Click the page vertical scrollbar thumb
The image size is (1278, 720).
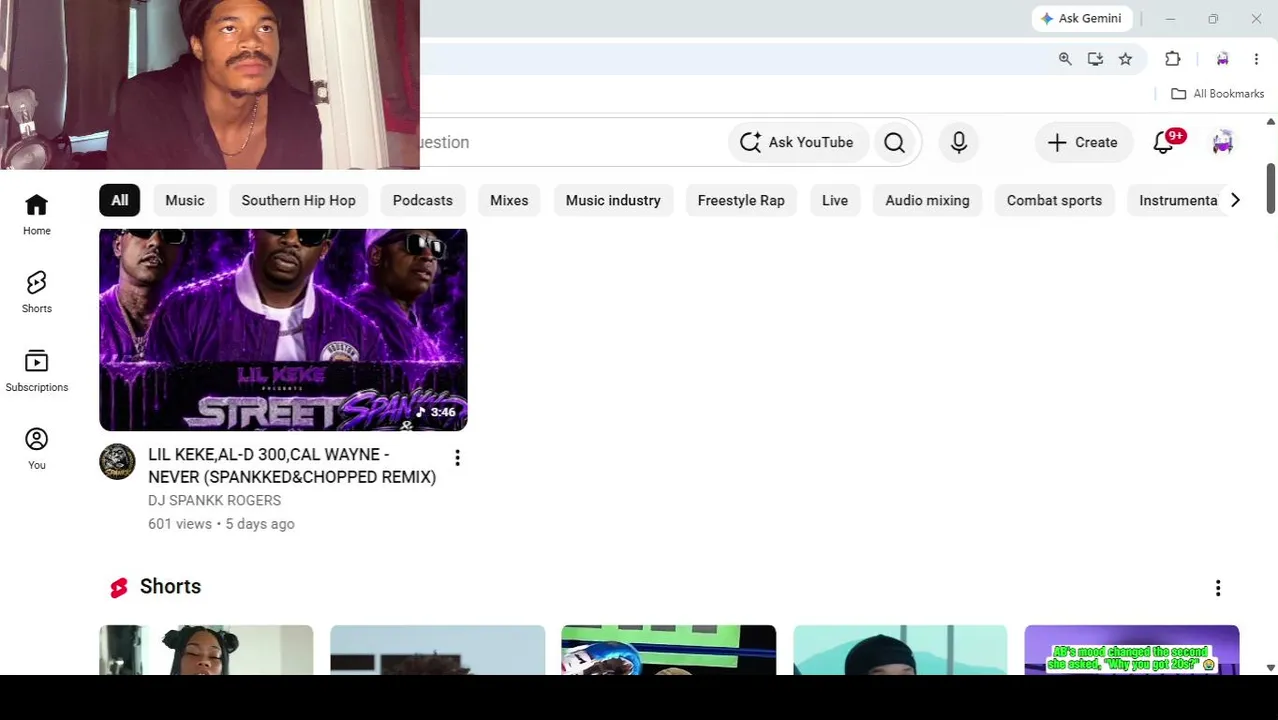tap(1271, 188)
